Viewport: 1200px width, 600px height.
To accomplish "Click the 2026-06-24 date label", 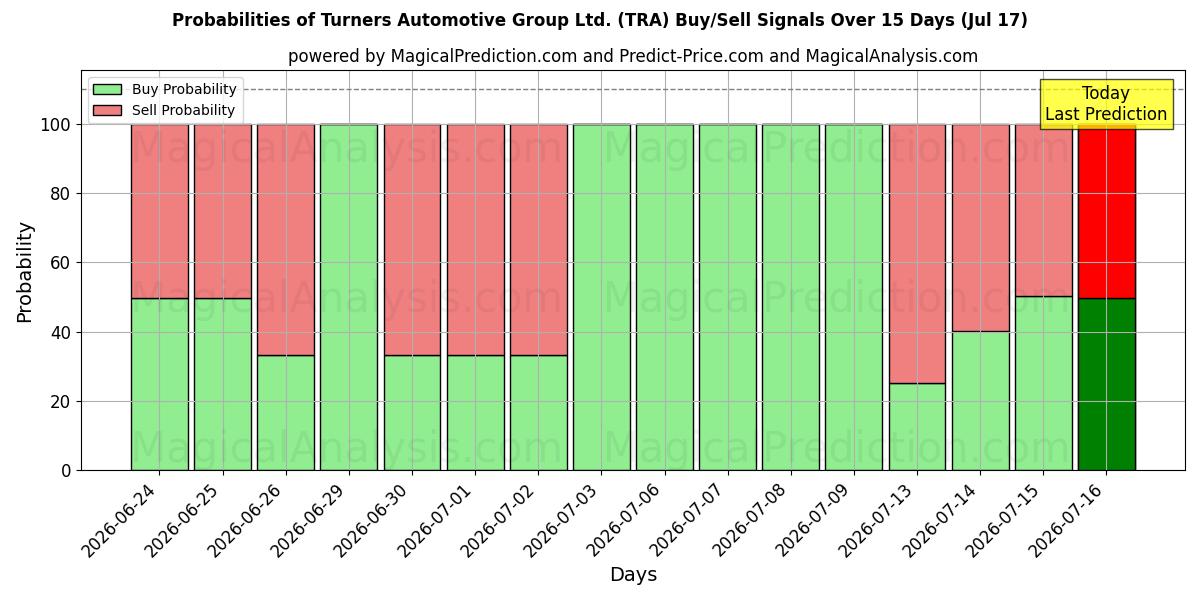I will [x=122, y=518].
